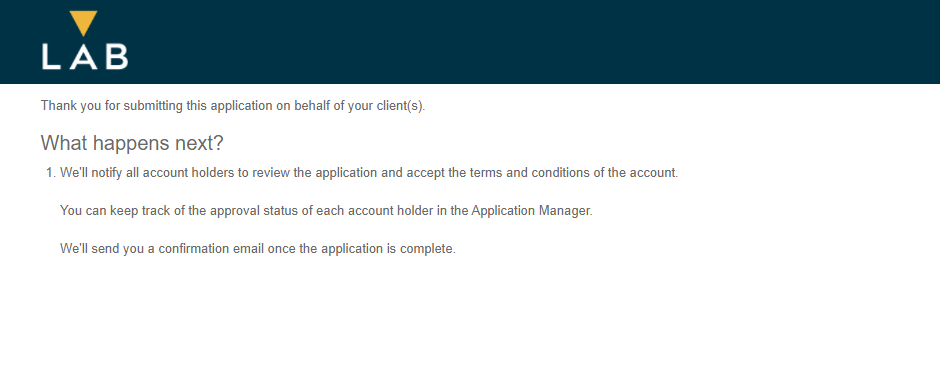Image resolution: width=940 pixels, height=375 pixels.
Task: Click the 'What happens next?' heading
Action: (132, 143)
